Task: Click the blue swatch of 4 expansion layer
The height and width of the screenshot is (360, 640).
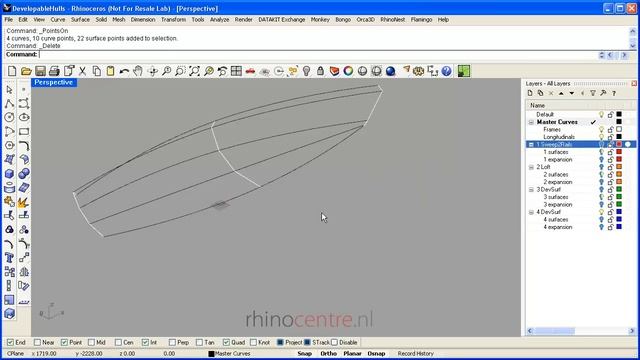Action: 619,227
